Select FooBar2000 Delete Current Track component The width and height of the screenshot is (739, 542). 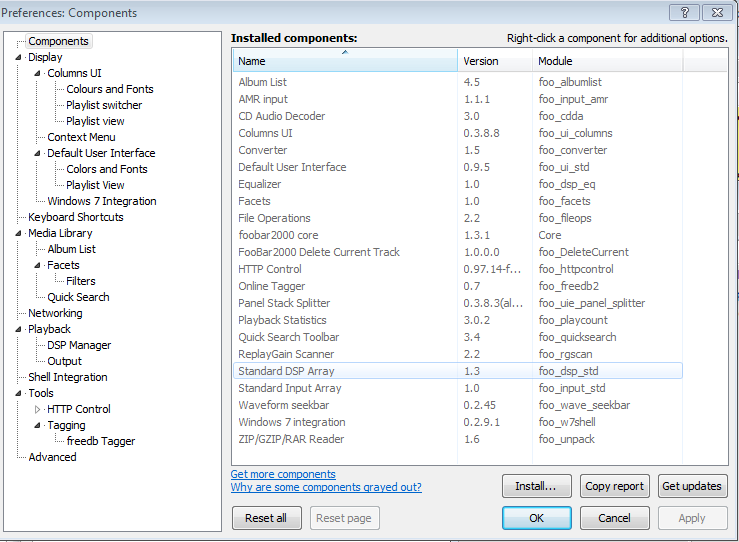pos(458,252)
